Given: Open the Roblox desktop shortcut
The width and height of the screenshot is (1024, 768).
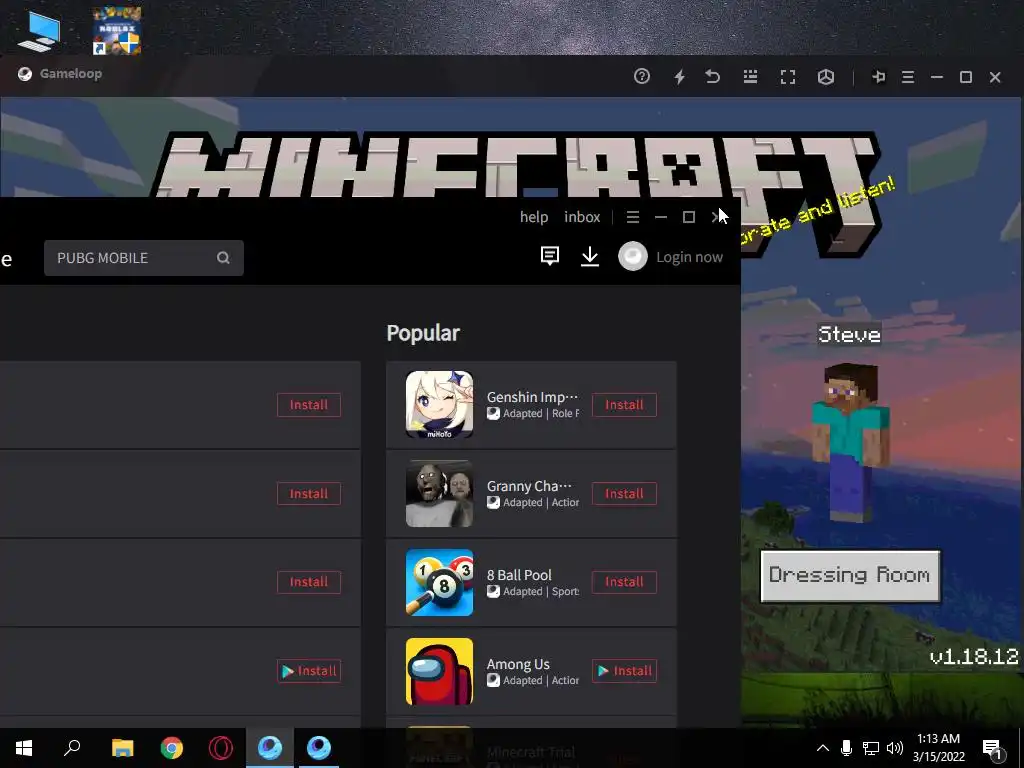Looking at the screenshot, I should point(117,30).
